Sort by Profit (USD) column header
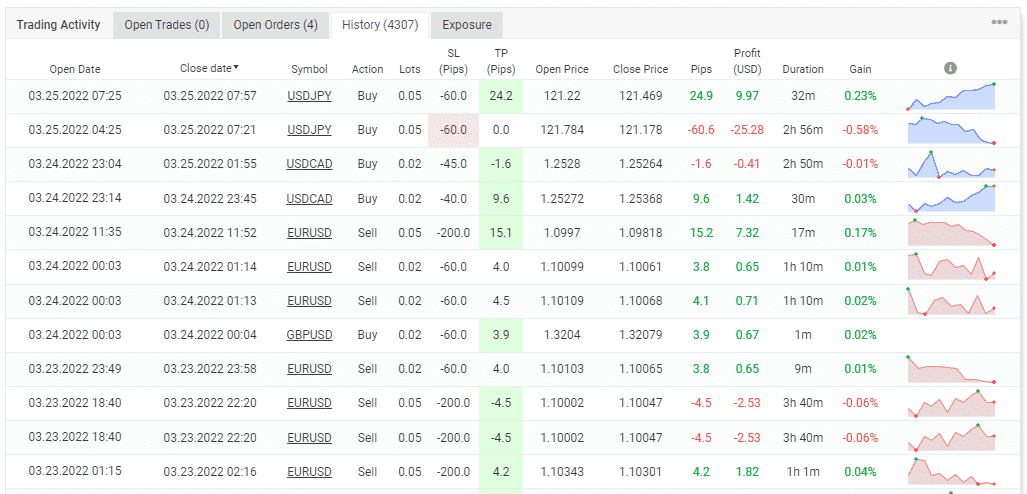This screenshot has height=494, width=1027. (747, 61)
